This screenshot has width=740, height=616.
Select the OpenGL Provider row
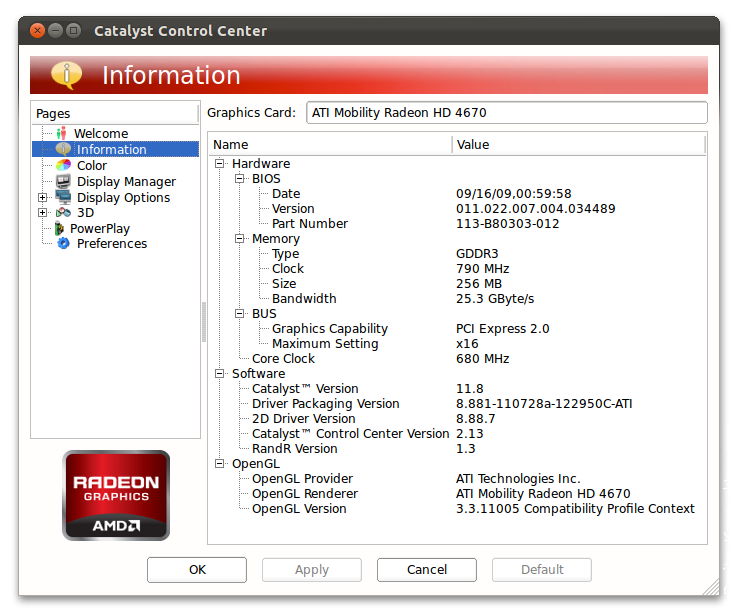[x=457, y=479]
